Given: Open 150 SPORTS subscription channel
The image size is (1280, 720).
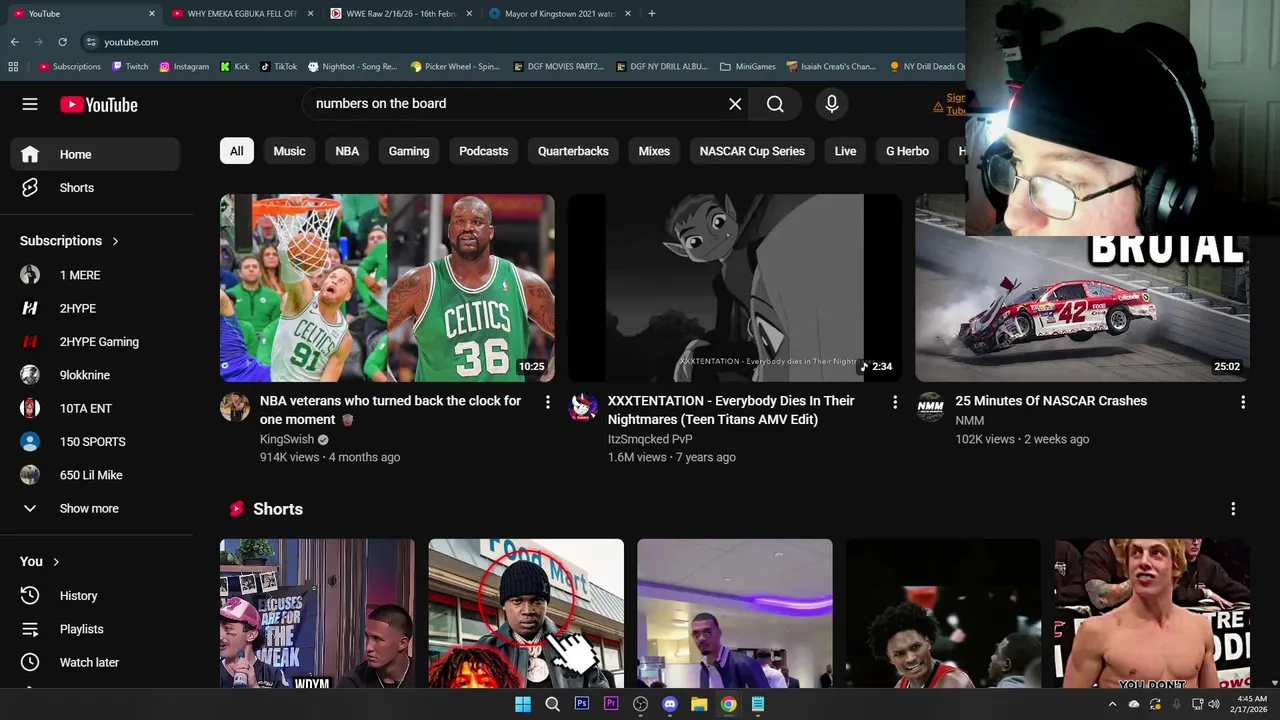Looking at the screenshot, I should click(95, 442).
